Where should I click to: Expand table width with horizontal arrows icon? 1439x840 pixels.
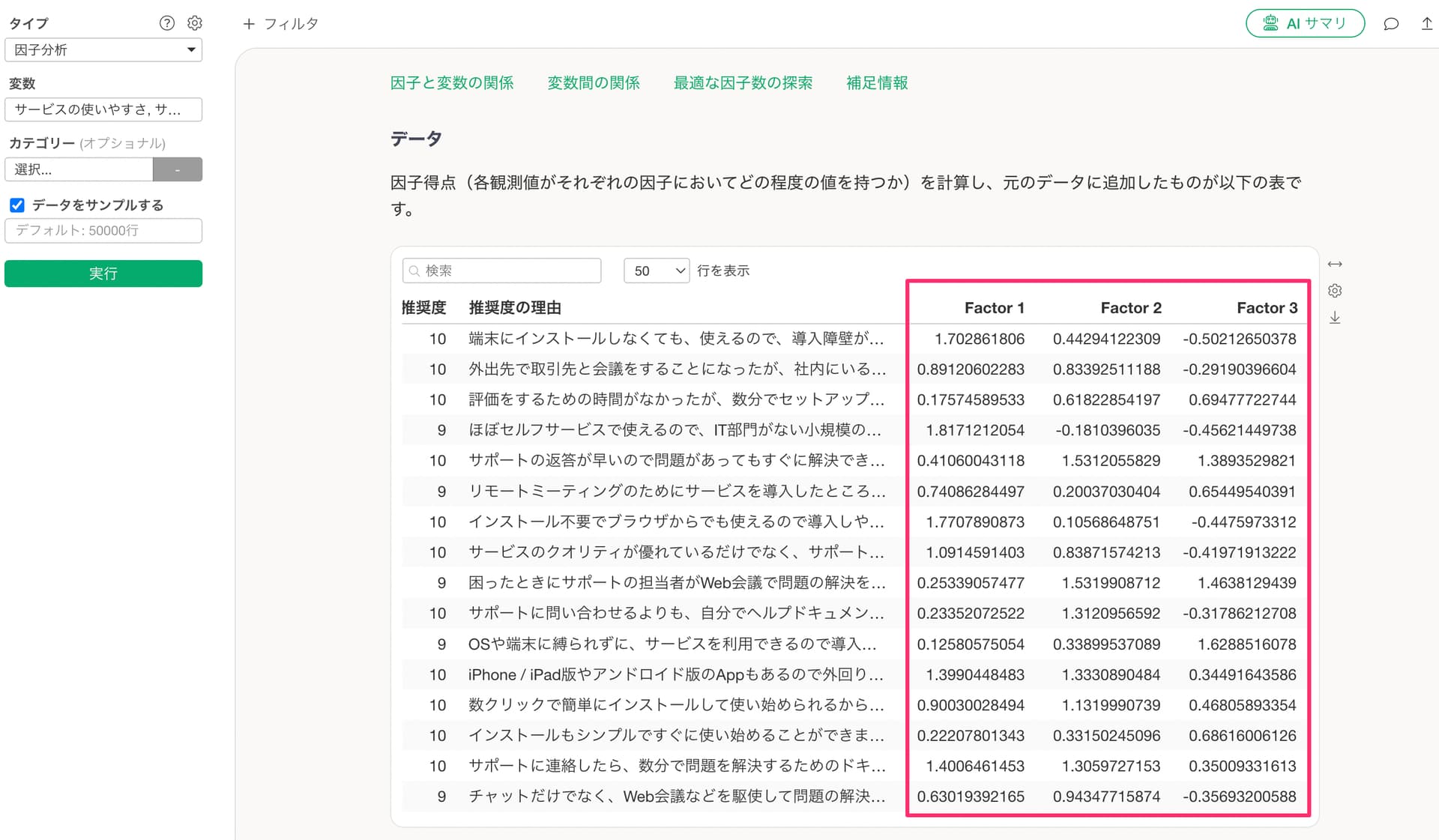point(1335,264)
